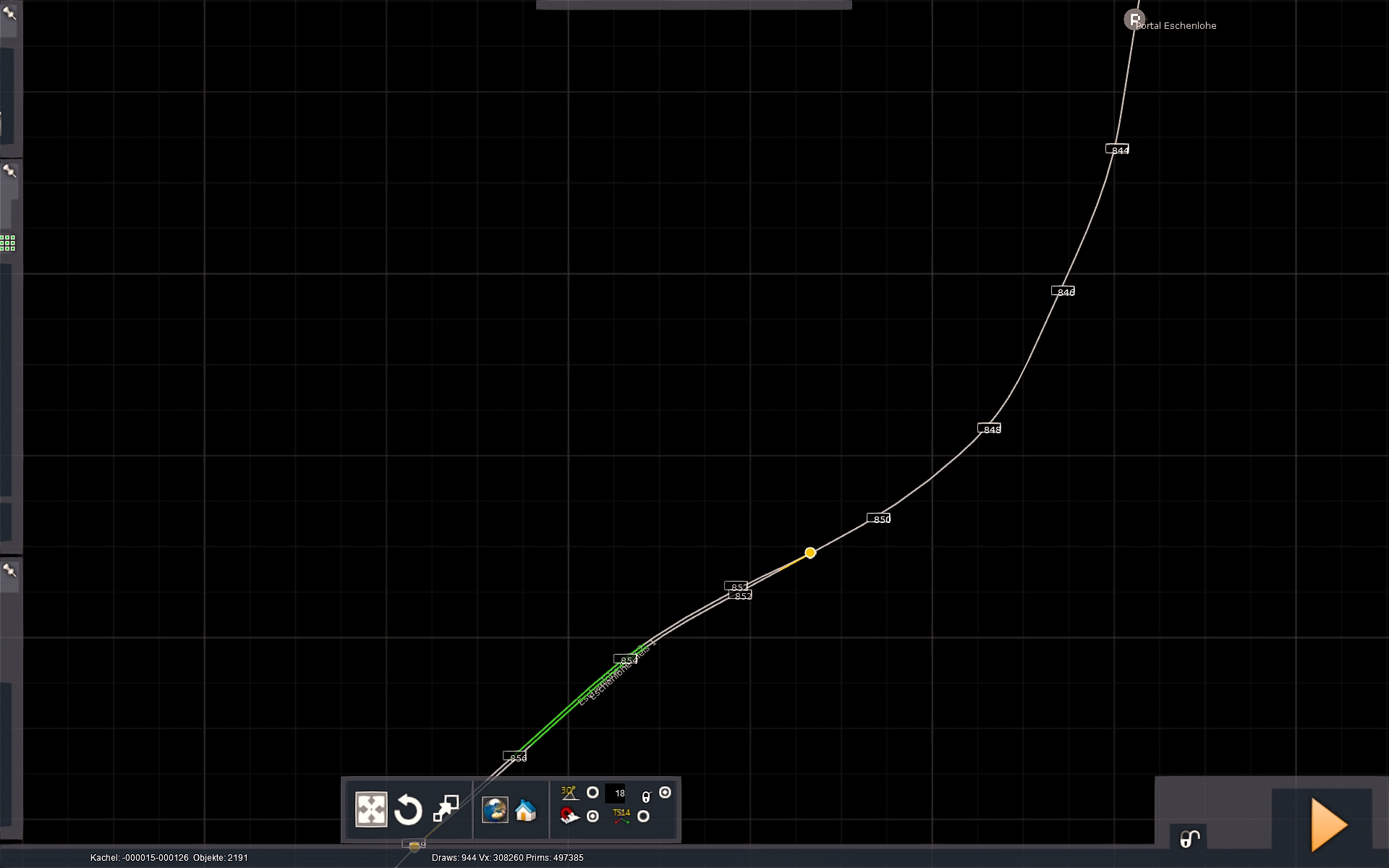Expand the top center flyout bar

point(693,5)
